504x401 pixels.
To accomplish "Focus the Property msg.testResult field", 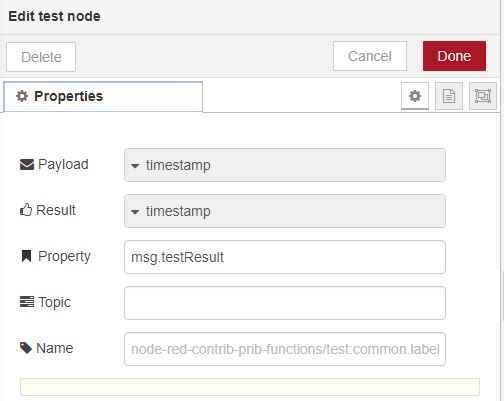I will pyautogui.click(x=285, y=257).
